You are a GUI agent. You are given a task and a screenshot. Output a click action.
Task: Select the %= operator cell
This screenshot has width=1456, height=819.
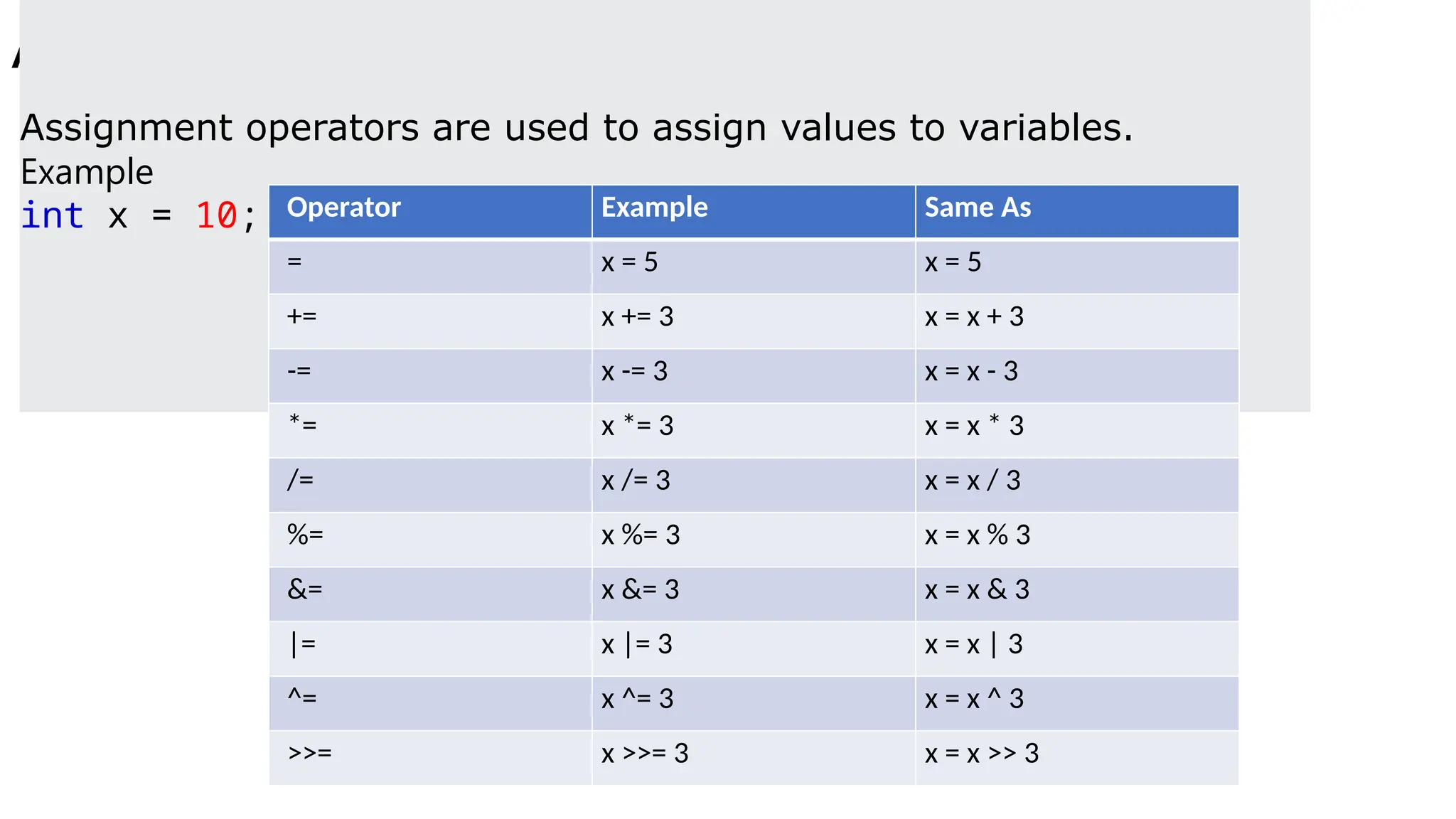pos(306,535)
